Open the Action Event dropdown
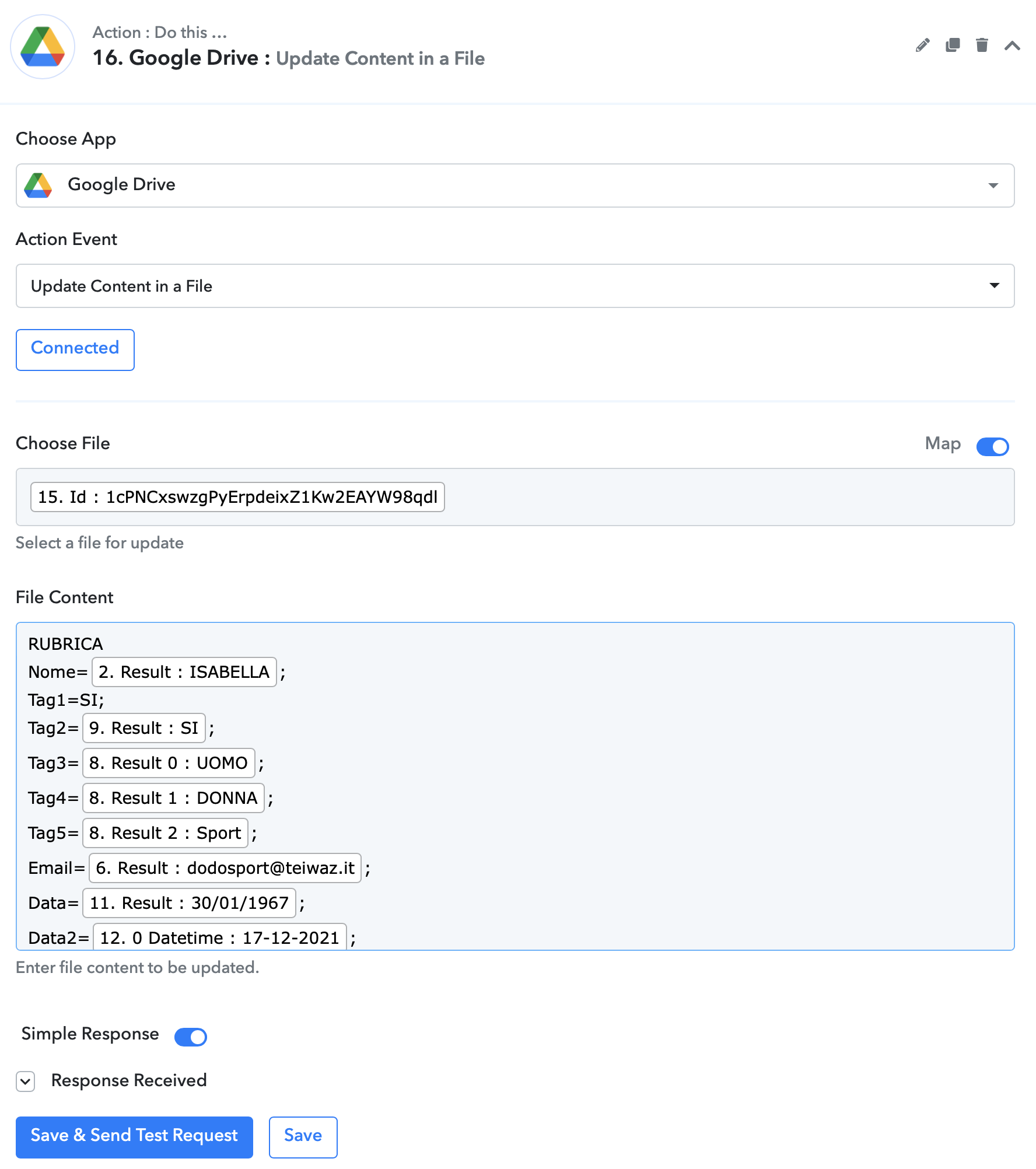Viewport: 1036px width, 1169px height. pos(515,286)
